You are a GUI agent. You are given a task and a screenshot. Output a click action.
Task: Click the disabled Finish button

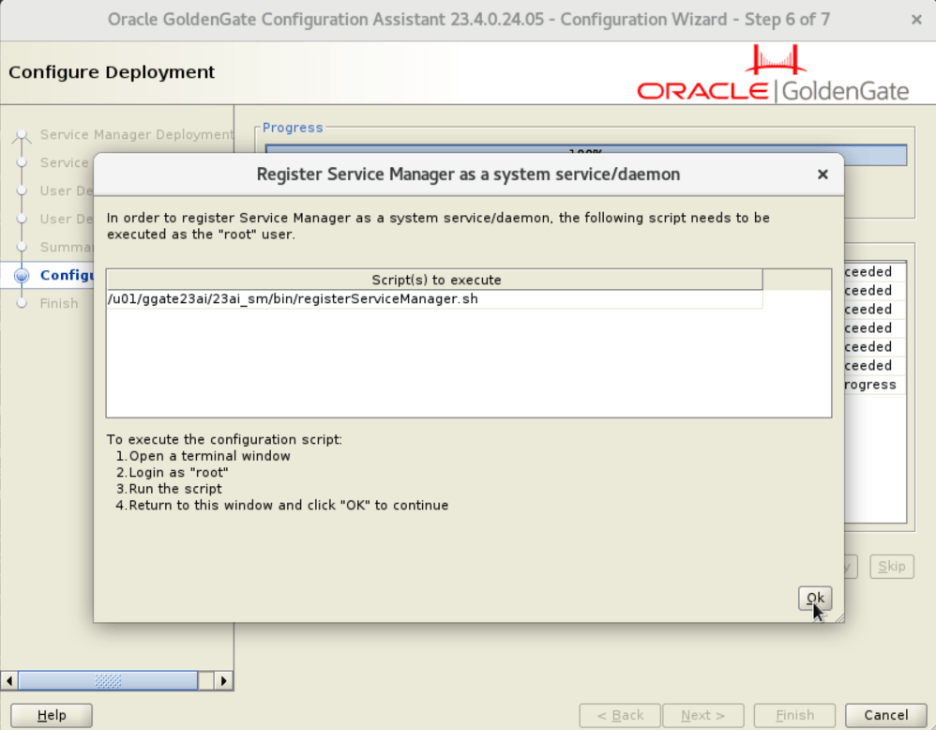(795, 715)
